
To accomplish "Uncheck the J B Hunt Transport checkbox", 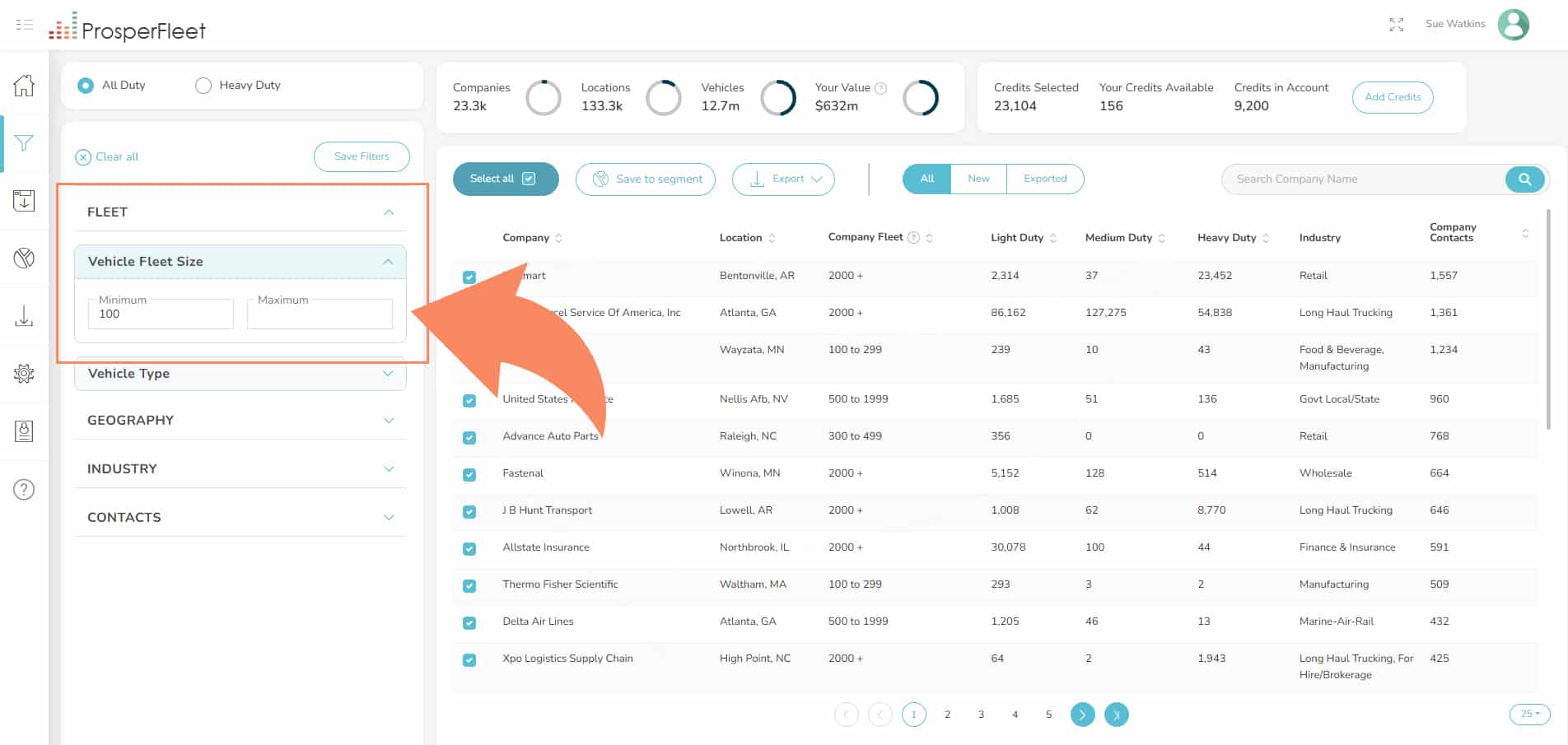I will coord(469,511).
